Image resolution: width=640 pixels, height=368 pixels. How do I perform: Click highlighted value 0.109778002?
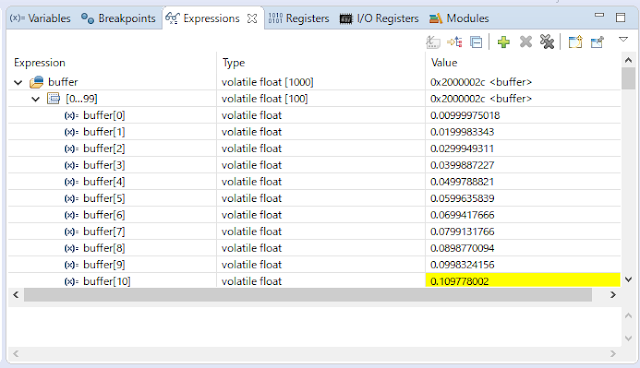(459, 281)
